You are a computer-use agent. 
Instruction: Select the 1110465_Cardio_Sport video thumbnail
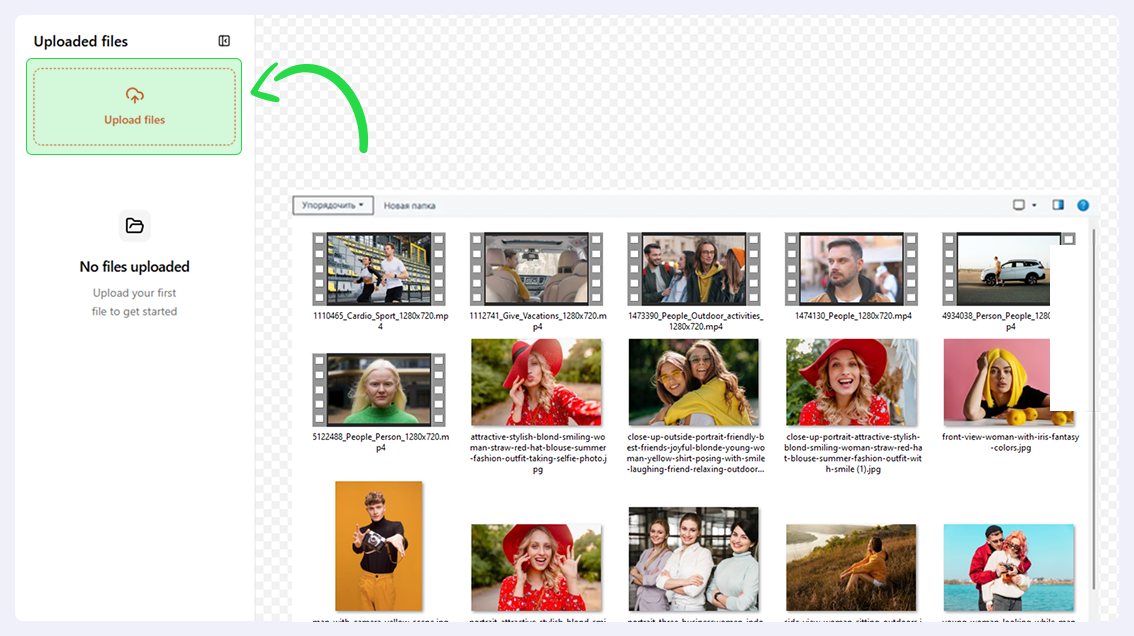point(379,268)
